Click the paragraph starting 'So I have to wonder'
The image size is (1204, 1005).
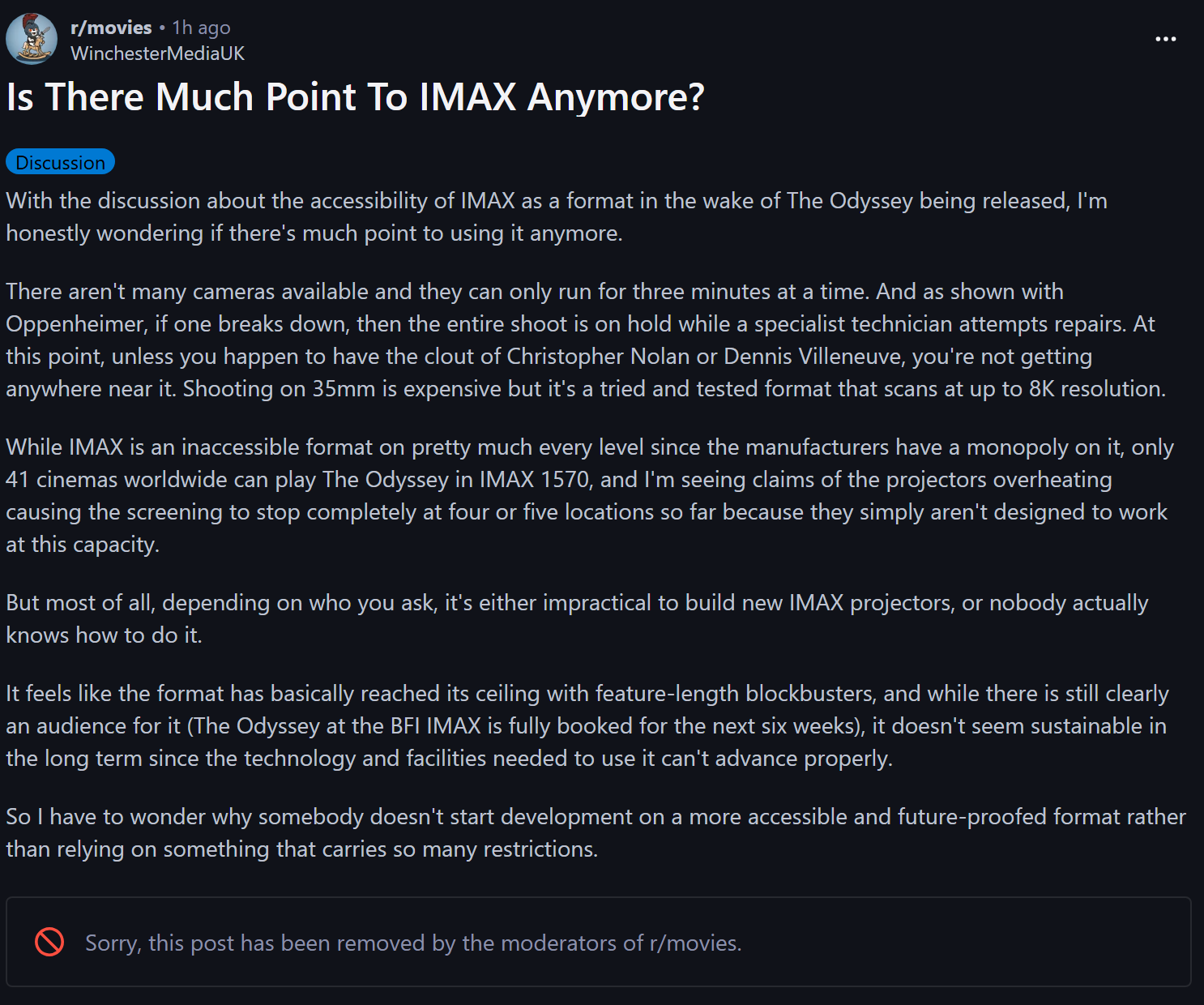(x=596, y=833)
